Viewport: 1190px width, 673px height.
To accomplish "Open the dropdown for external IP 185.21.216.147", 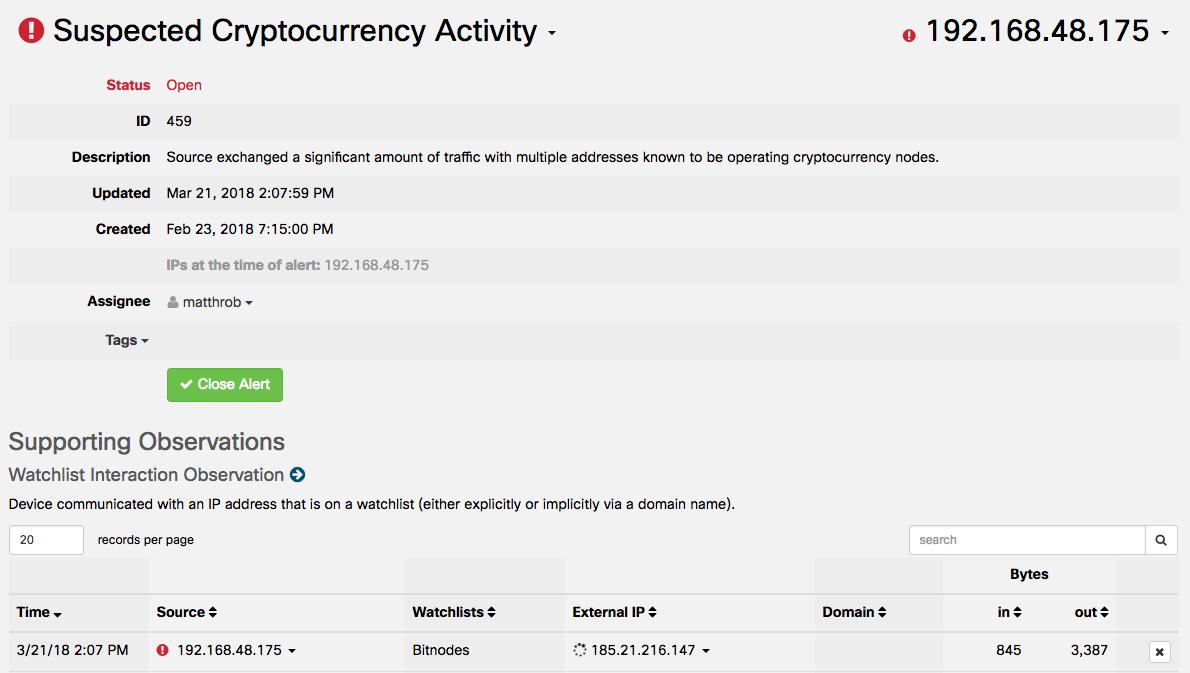I will [706, 651].
